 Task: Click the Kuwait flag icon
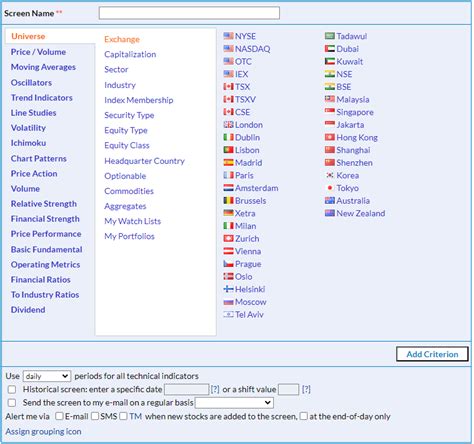tap(330, 61)
